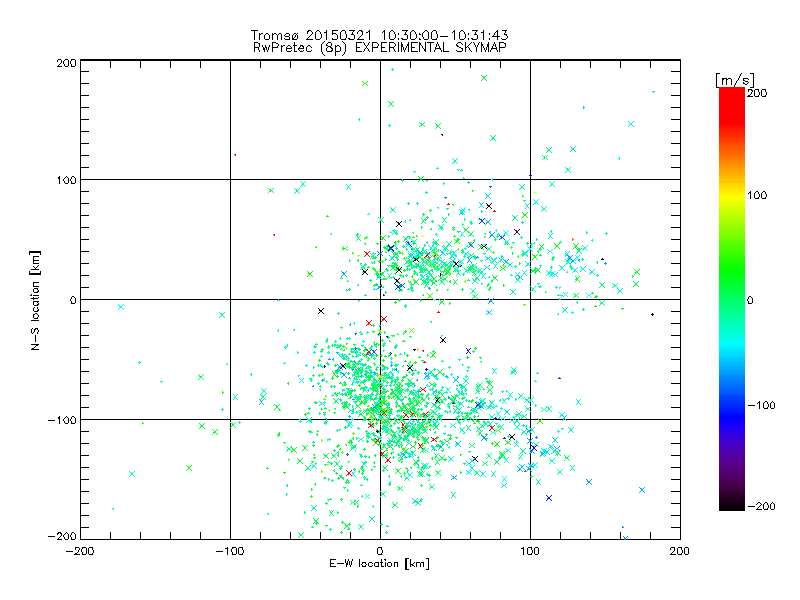
Task: Click the cyan X marker near E-W 165, N-S 145
Action: coord(631,124)
